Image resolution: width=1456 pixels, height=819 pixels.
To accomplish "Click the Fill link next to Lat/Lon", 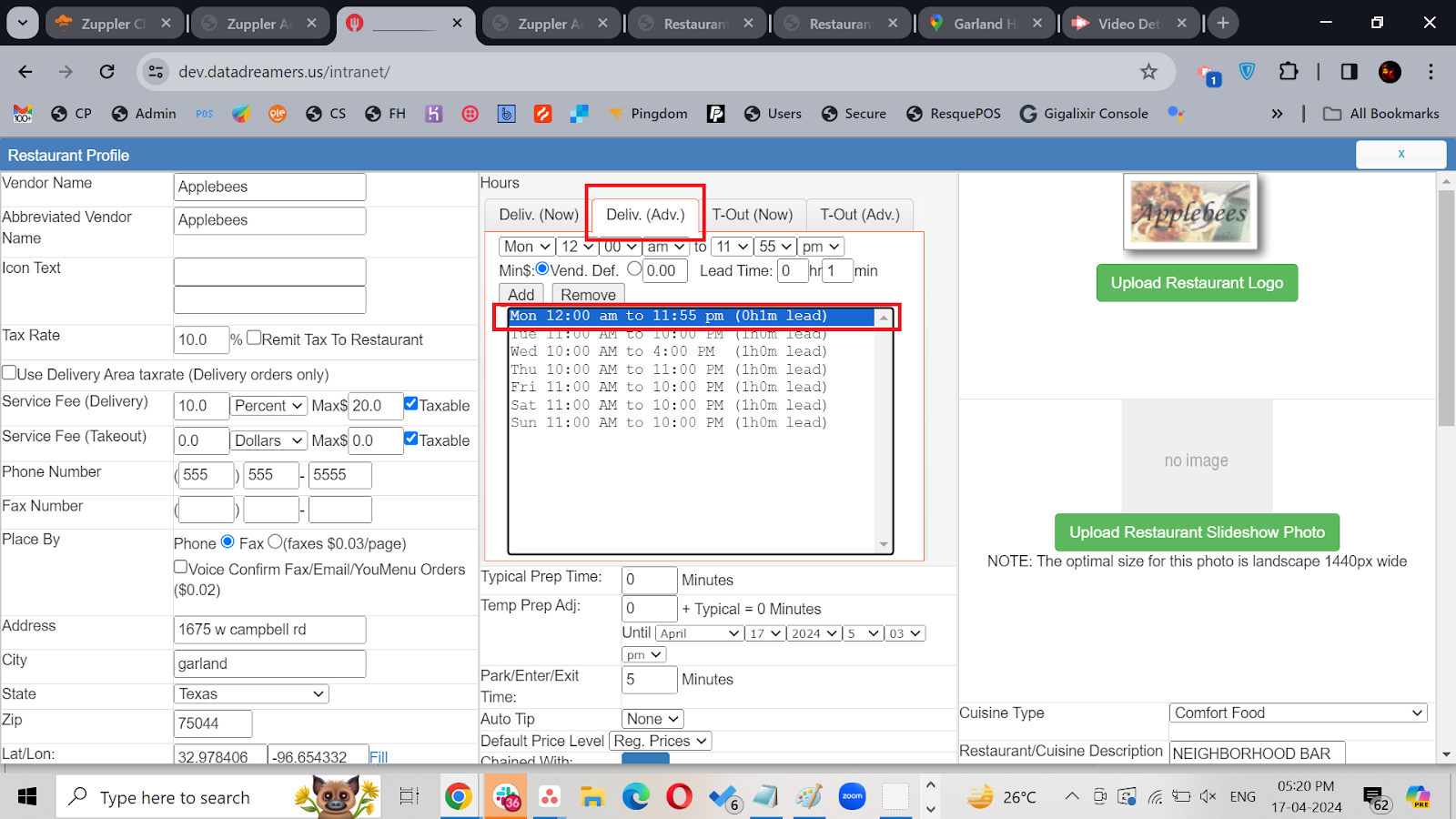I will point(379,757).
